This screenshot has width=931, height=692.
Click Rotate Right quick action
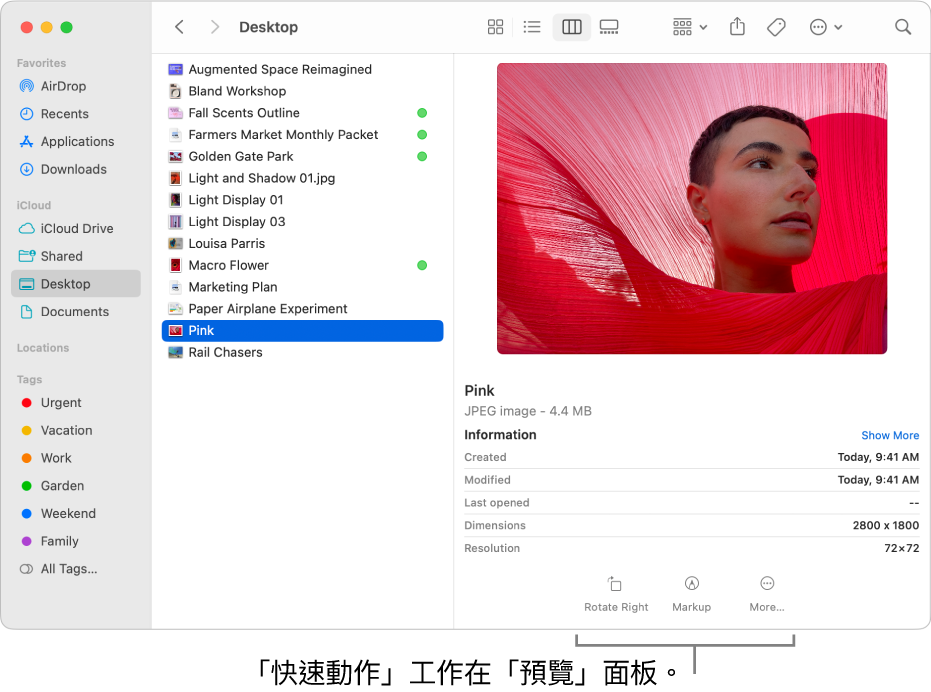[616, 594]
